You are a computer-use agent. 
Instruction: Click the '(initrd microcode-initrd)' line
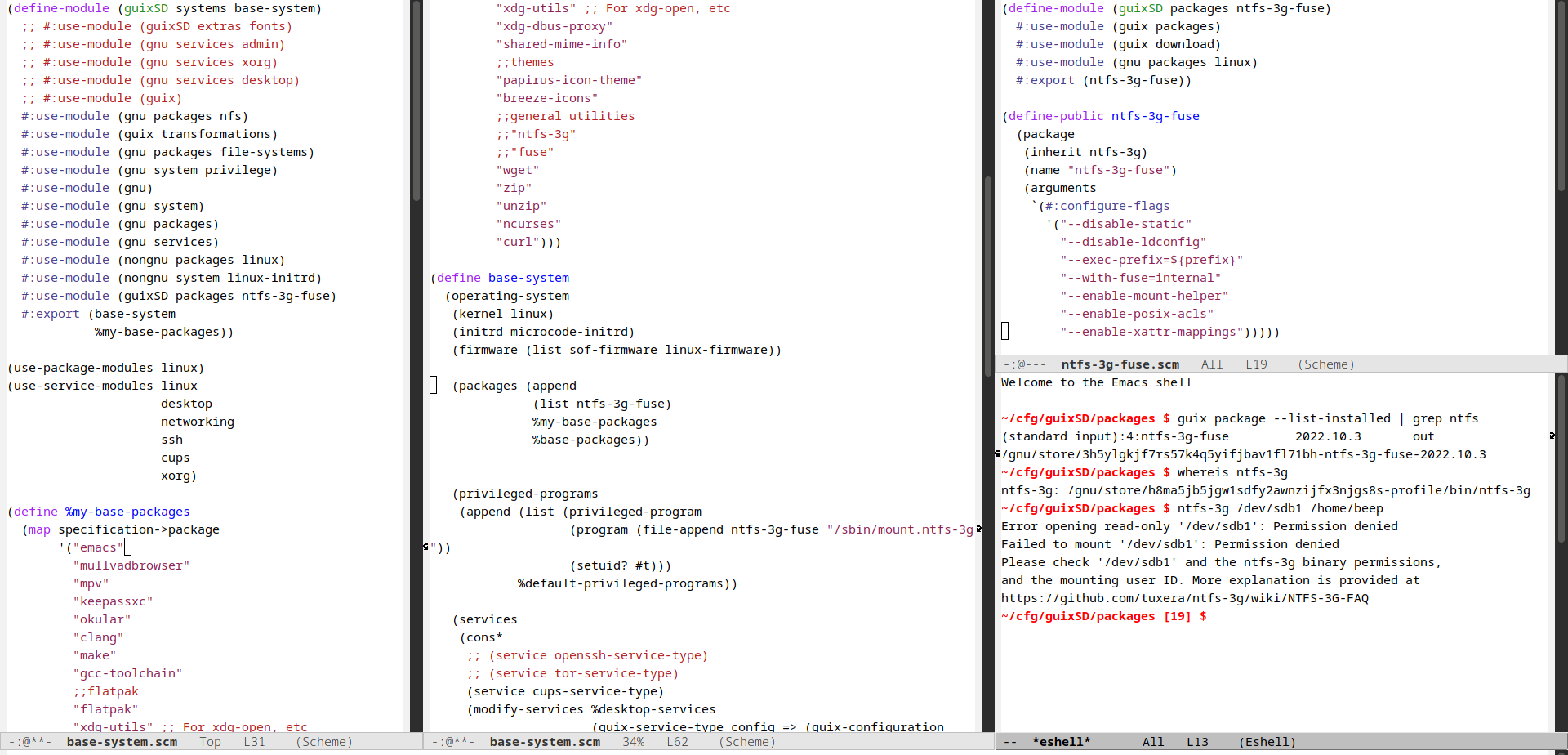(544, 332)
